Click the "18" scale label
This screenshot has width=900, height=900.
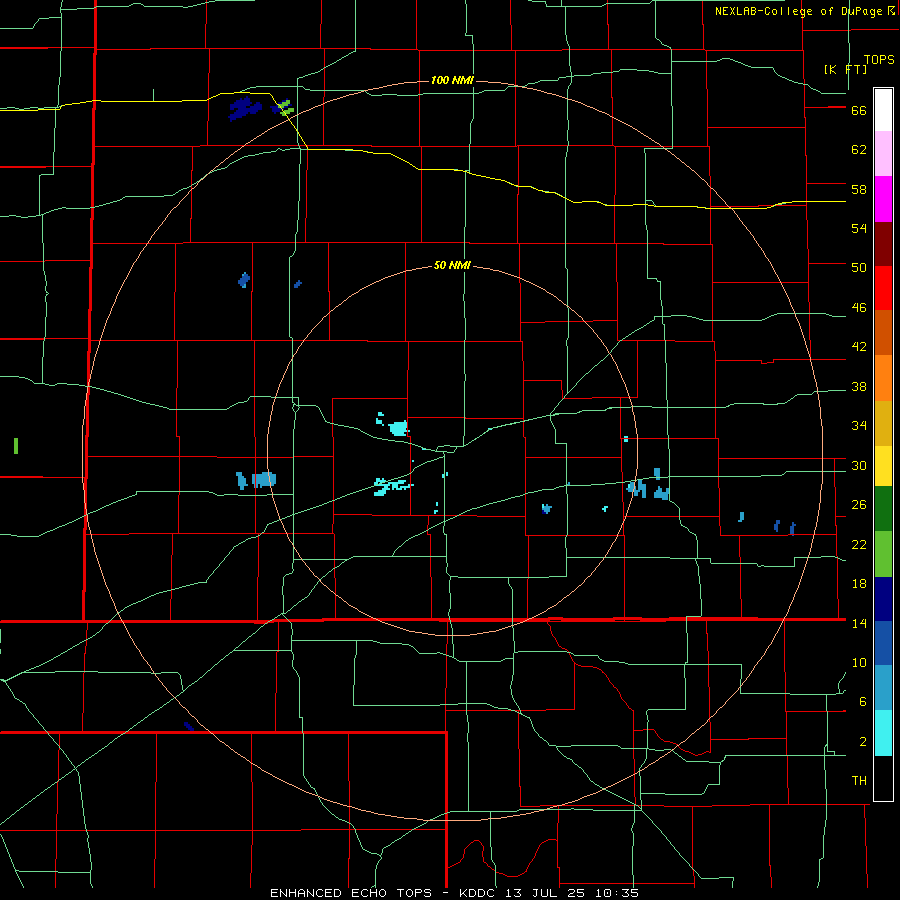(x=859, y=584)
